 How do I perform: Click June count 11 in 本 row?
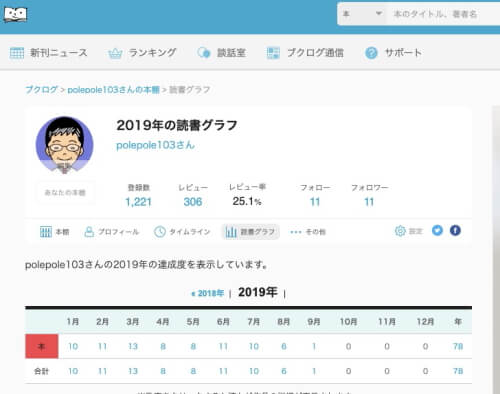point(223,347)
